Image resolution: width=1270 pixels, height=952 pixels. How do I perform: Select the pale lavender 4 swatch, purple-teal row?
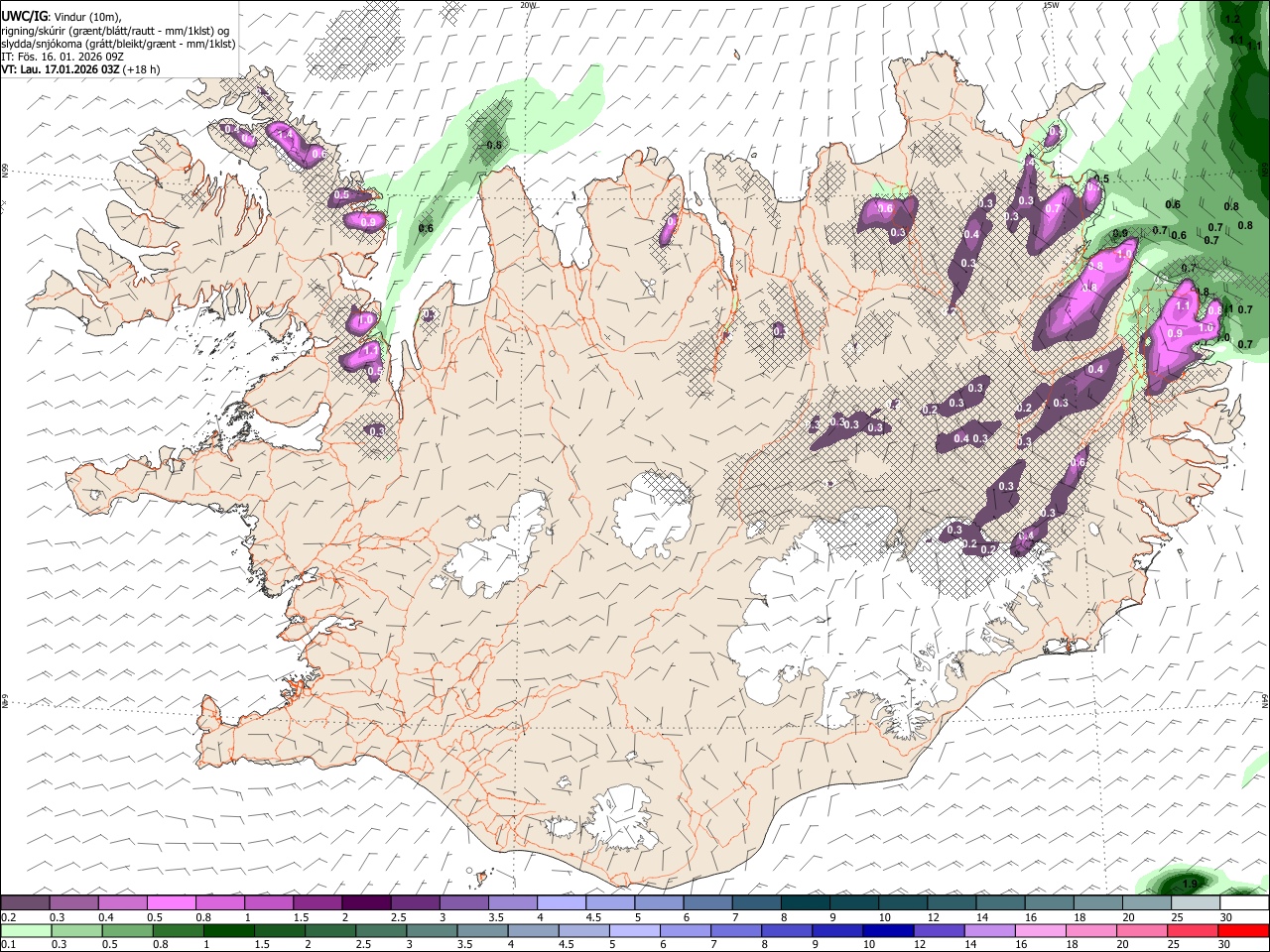(x=560, y=902)
